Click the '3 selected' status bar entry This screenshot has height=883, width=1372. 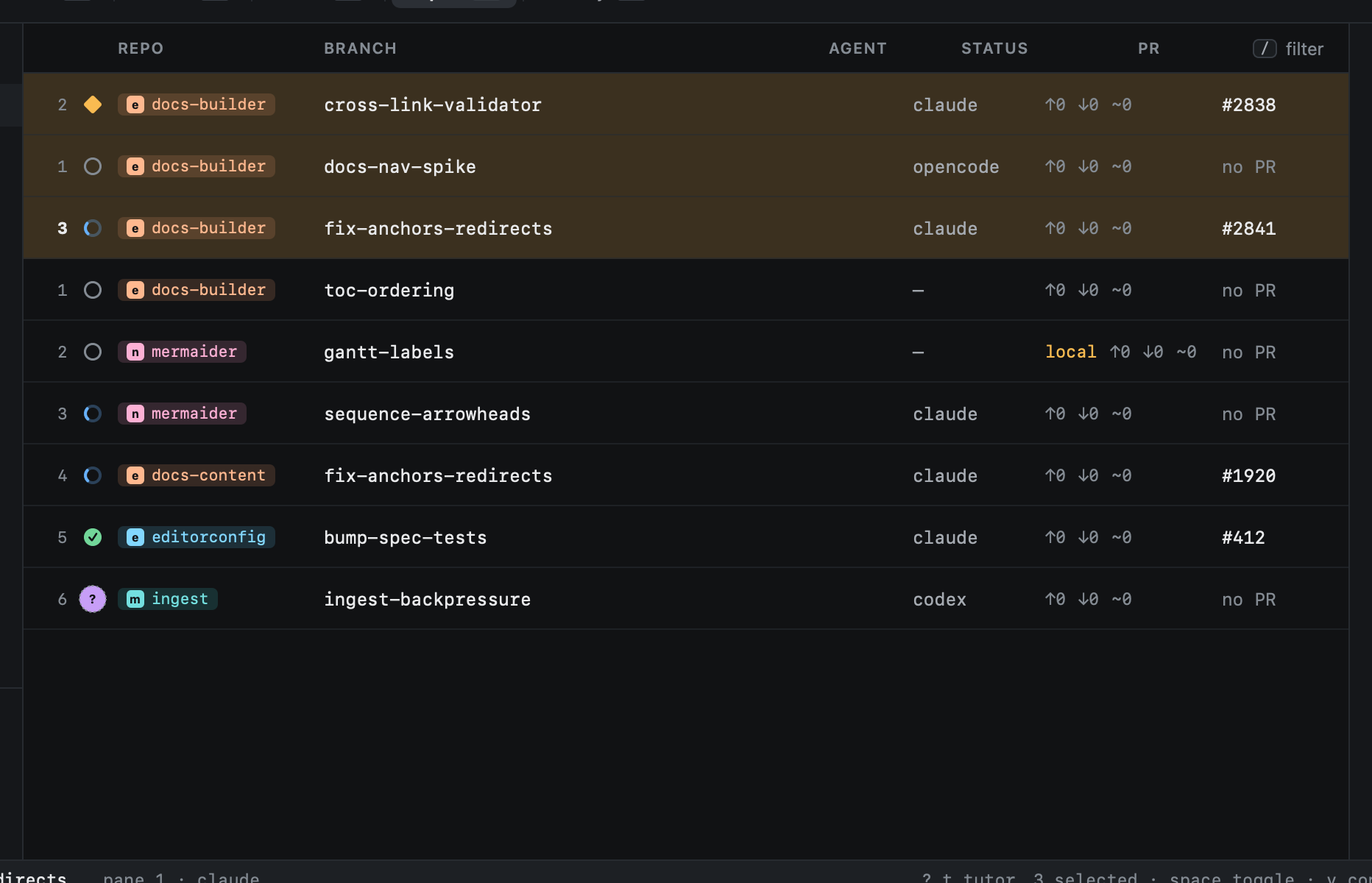pyautogui.click(x=1085, y=877)
